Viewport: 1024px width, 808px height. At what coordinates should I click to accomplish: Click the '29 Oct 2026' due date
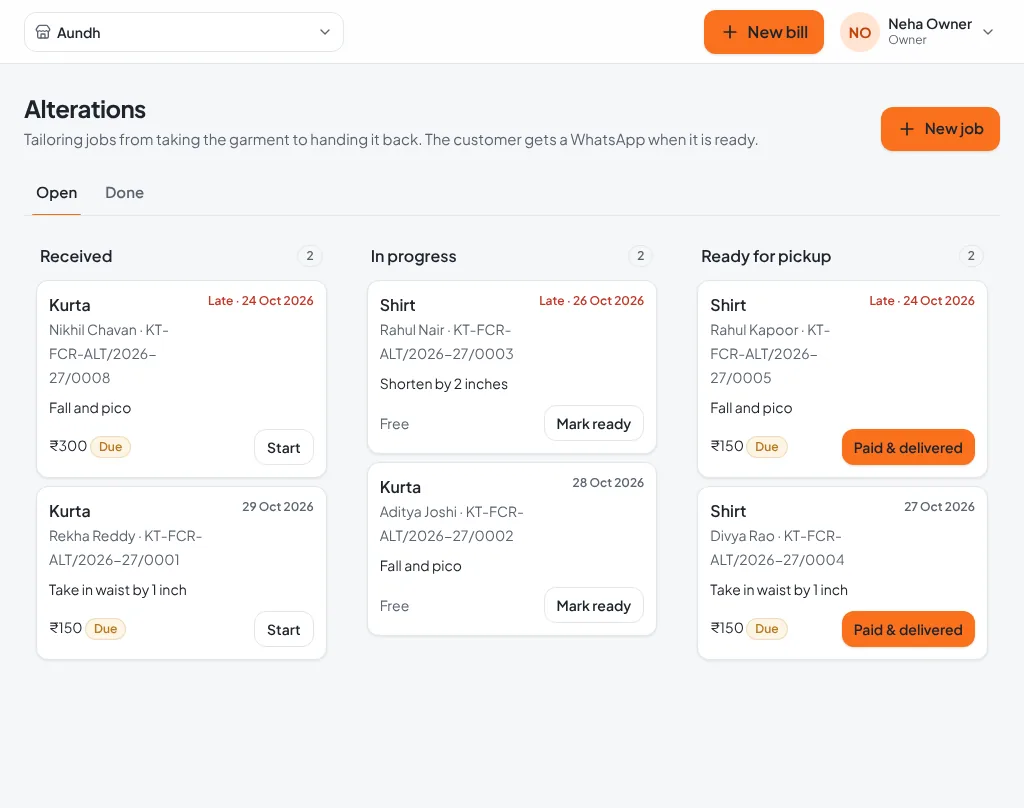(x=278, y=507)
